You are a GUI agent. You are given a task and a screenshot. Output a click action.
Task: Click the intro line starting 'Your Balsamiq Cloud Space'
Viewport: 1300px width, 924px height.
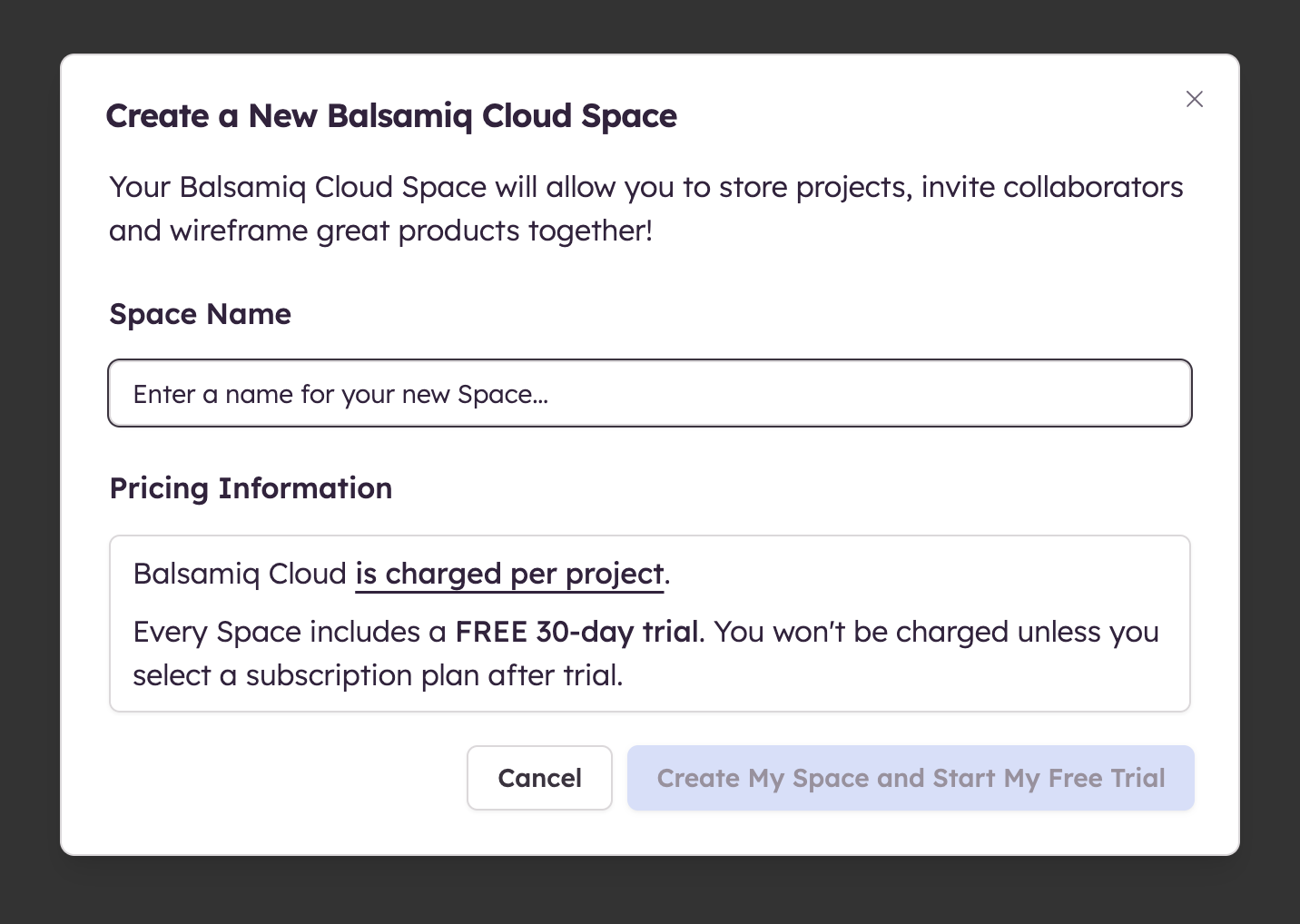[645, 187]
